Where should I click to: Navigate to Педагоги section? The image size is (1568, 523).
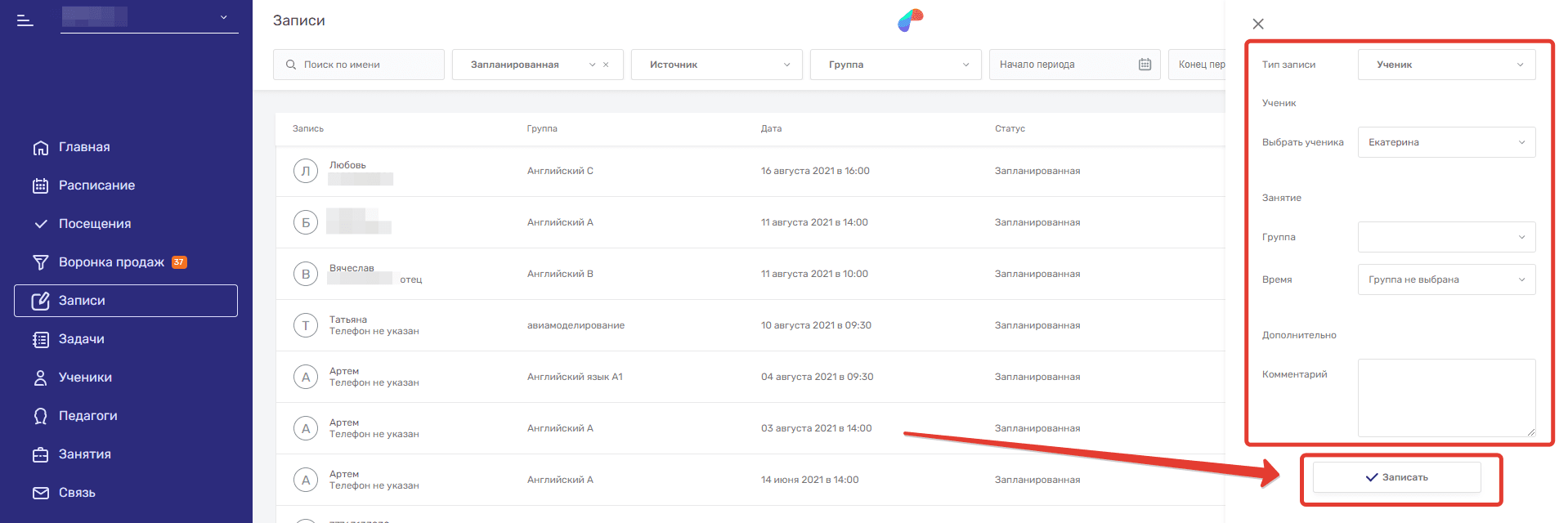tap(87, 416)
